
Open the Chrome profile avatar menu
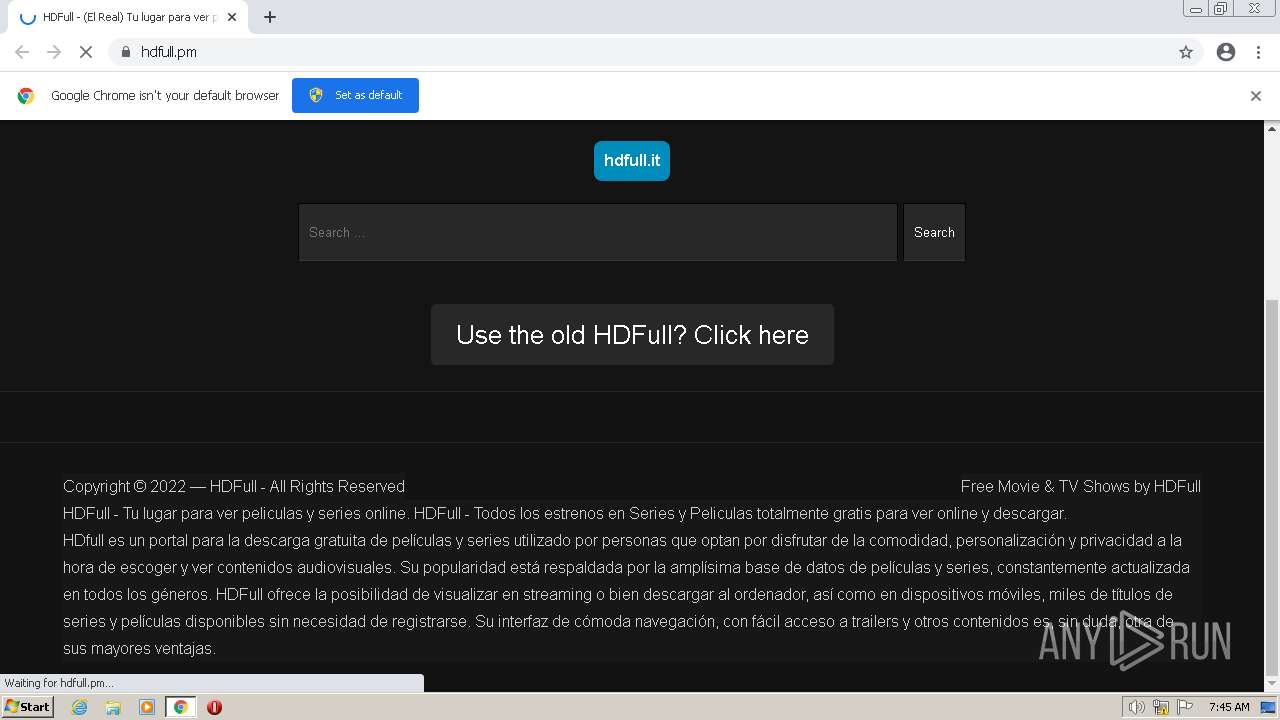tap(1226, 52)
